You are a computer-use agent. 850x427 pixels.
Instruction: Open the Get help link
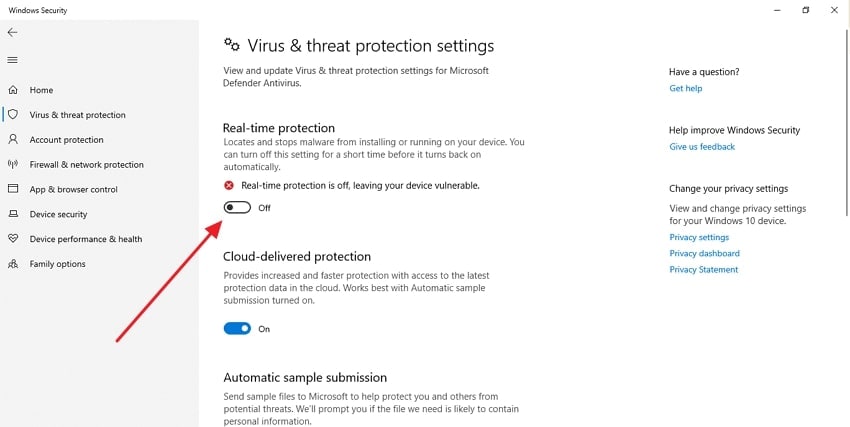point(685,88)
